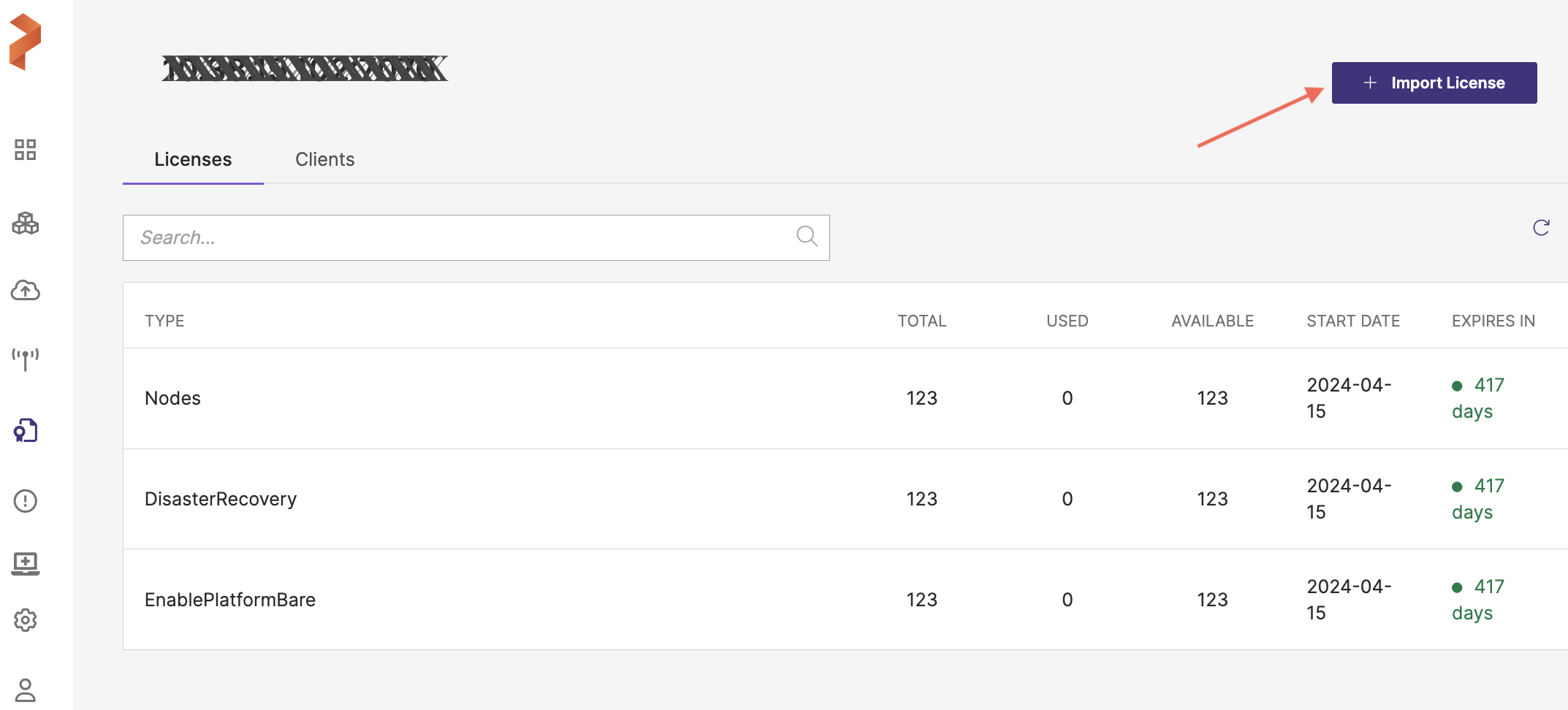Refresh the licenses table

[1541, 228]
